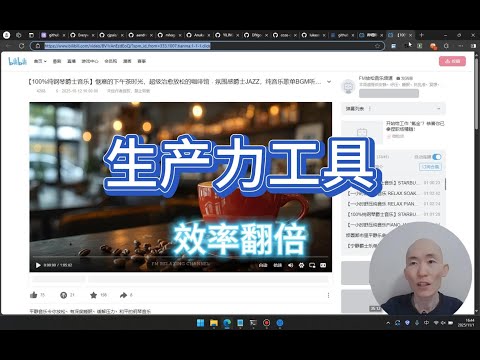Click the grey follow button under the uploader name
This screenshot has height=360, width=480.
(389, 93)
